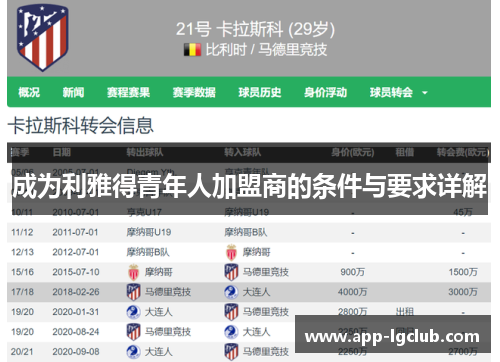
Task: Click Dalian crest in 2020-09-08 row
Action: (x=133, y=352)
